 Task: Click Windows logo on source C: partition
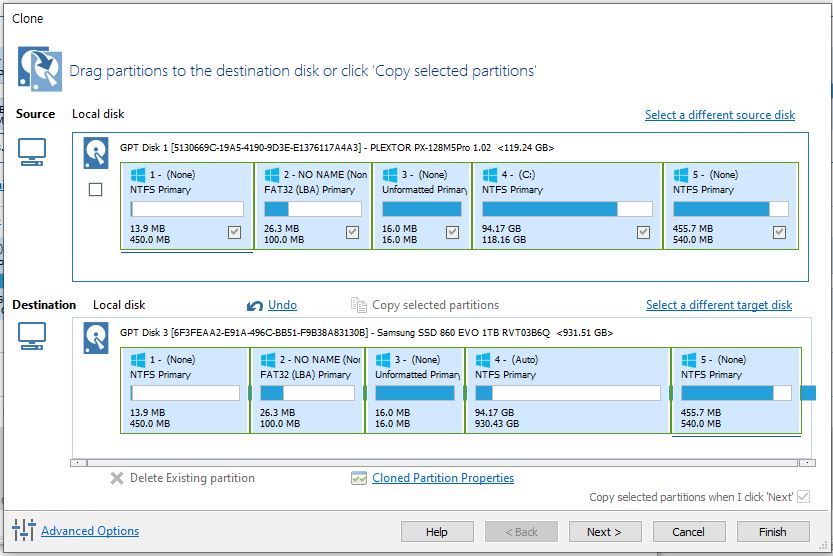[490, 175]
